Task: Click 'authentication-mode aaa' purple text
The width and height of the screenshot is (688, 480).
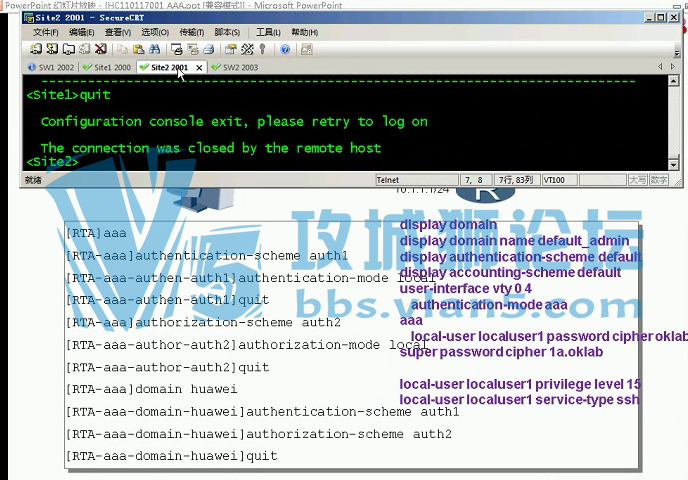Action: [x=489, y=304]
